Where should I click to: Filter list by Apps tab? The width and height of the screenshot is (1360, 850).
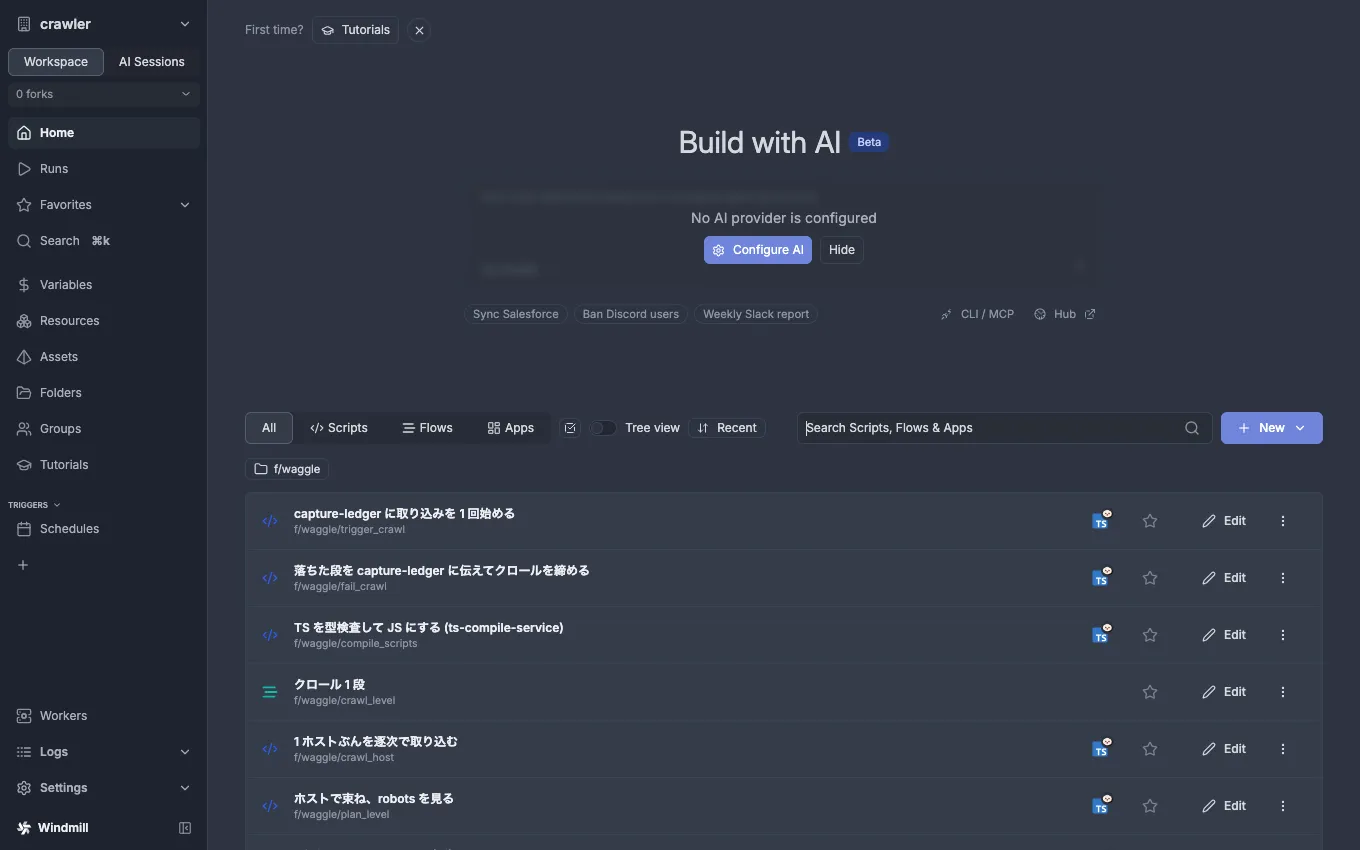pos(511,428)
